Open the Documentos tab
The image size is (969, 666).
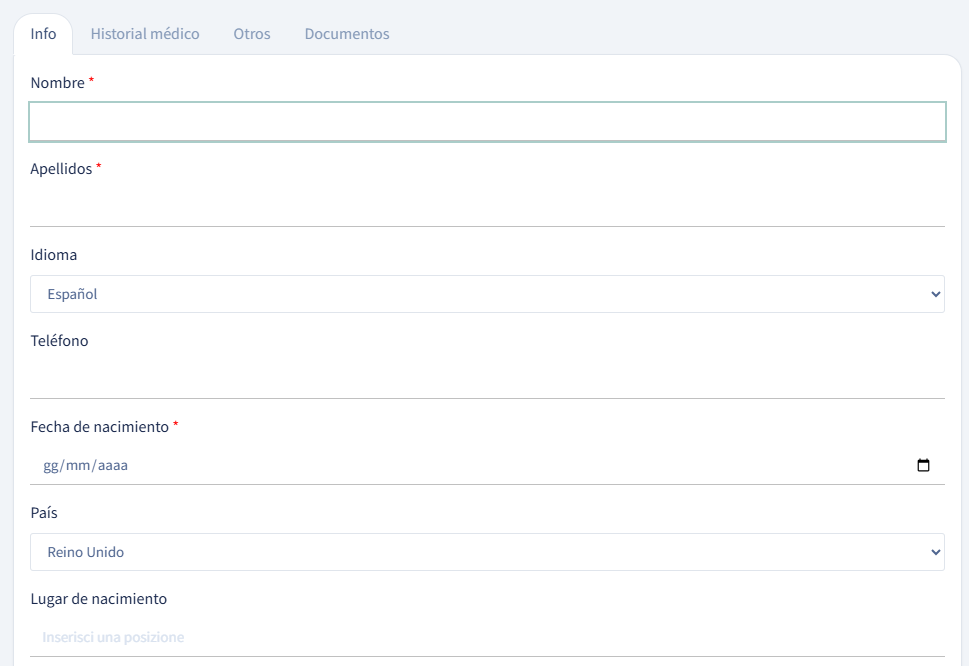tap(347, 34)
